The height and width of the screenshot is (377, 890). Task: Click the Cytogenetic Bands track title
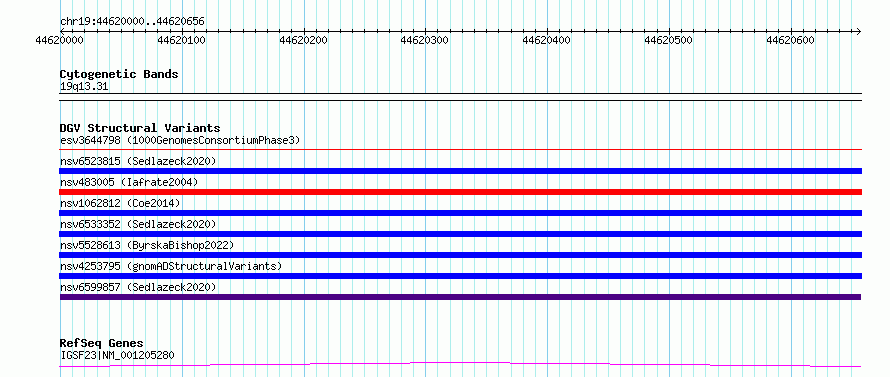pyautogui.click(x=119, y=74)
